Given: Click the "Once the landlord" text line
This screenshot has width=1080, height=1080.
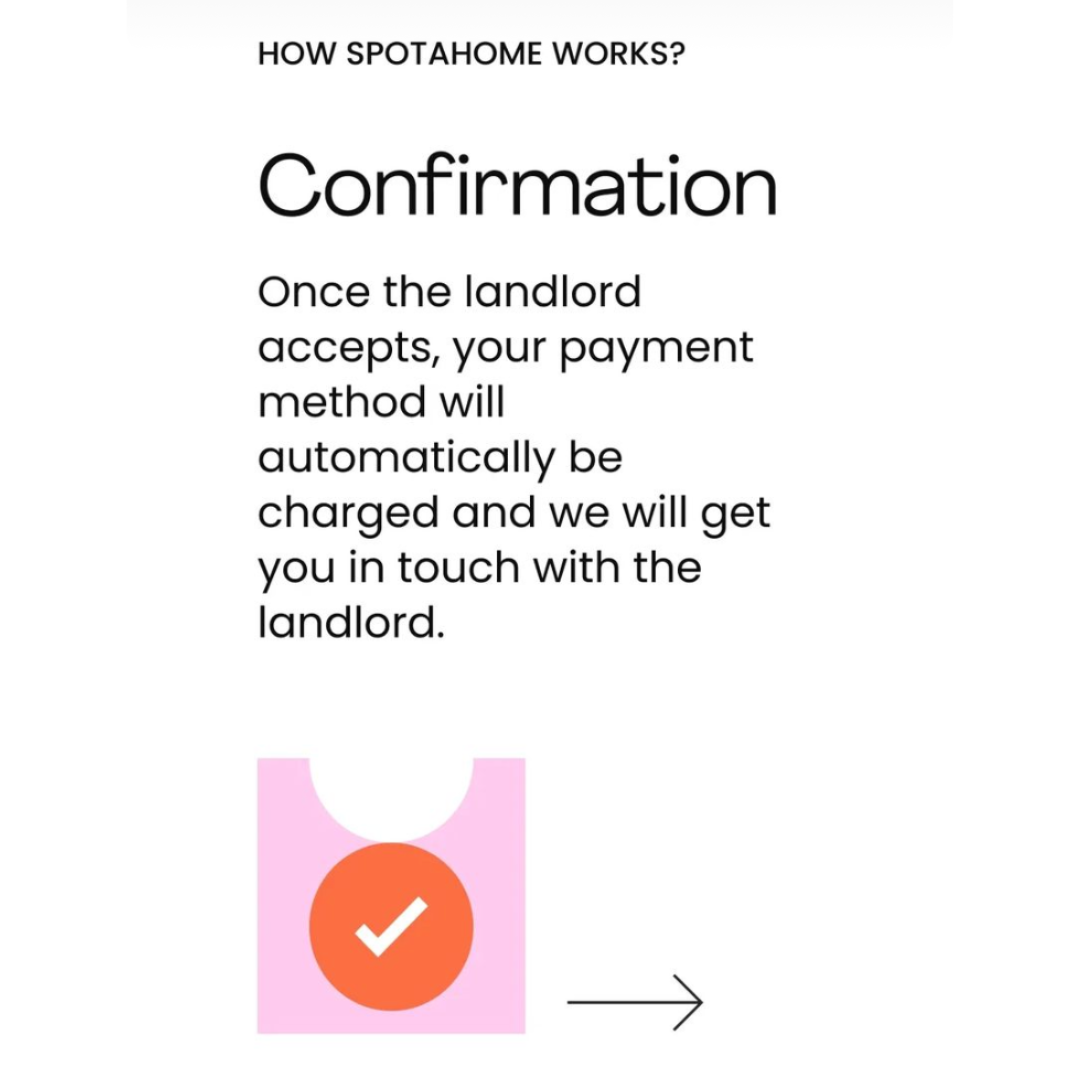Looking at the screenshot, I should click(450, 292).
